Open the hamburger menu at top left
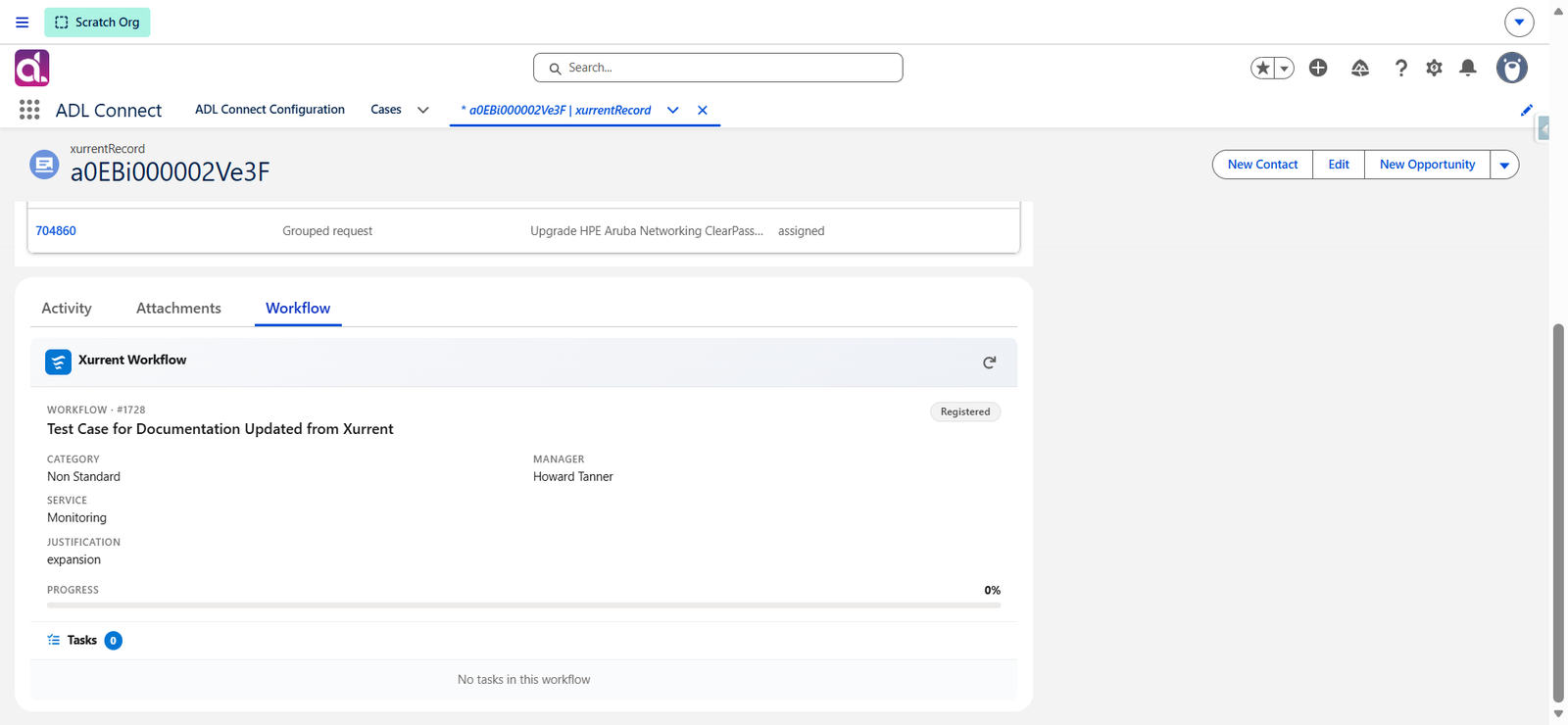This screenshot has height=725, width=1568. [x=22, y=22]
